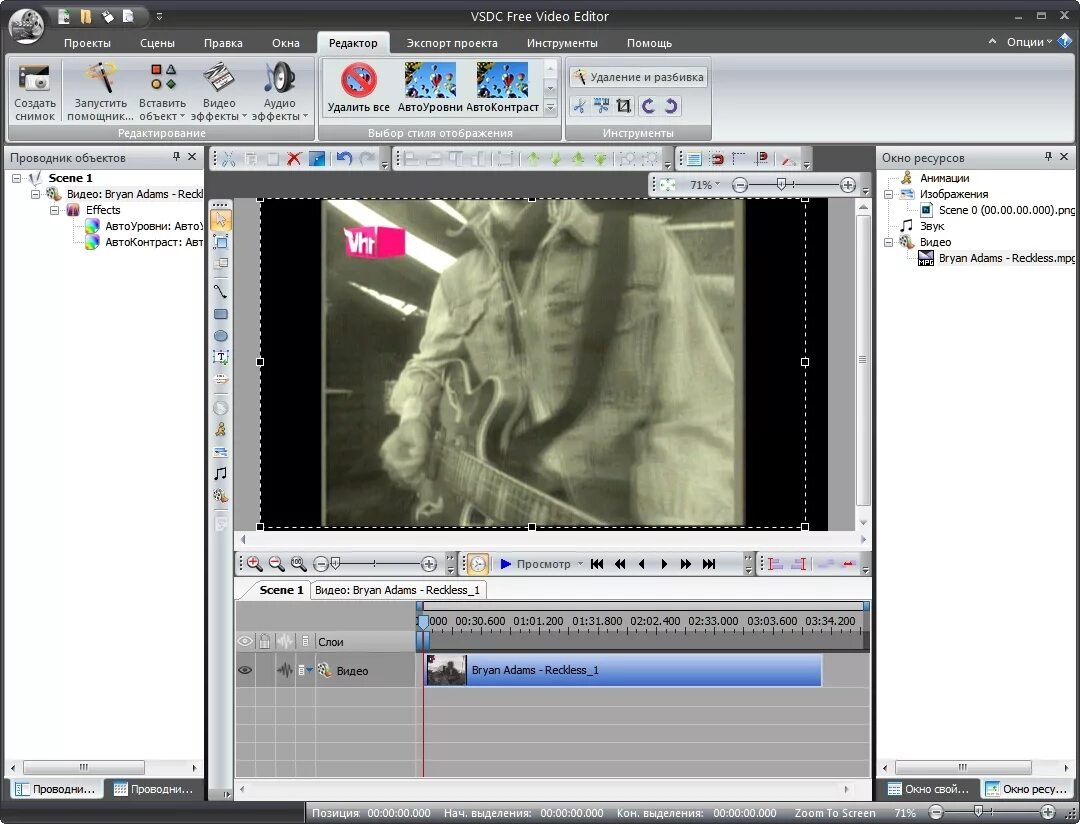Toggle visibility eye in Слои header row

click(245, 641)
